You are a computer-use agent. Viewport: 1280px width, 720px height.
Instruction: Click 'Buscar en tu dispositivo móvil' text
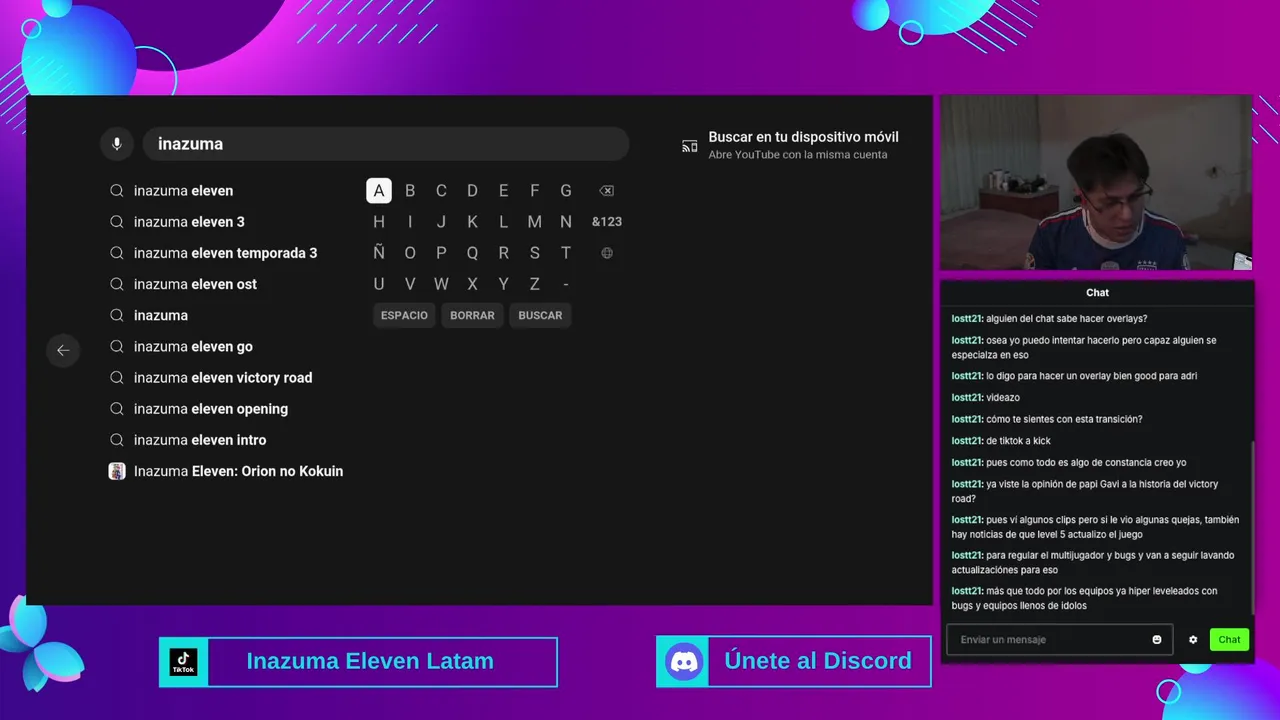click(x=803, y=137)
